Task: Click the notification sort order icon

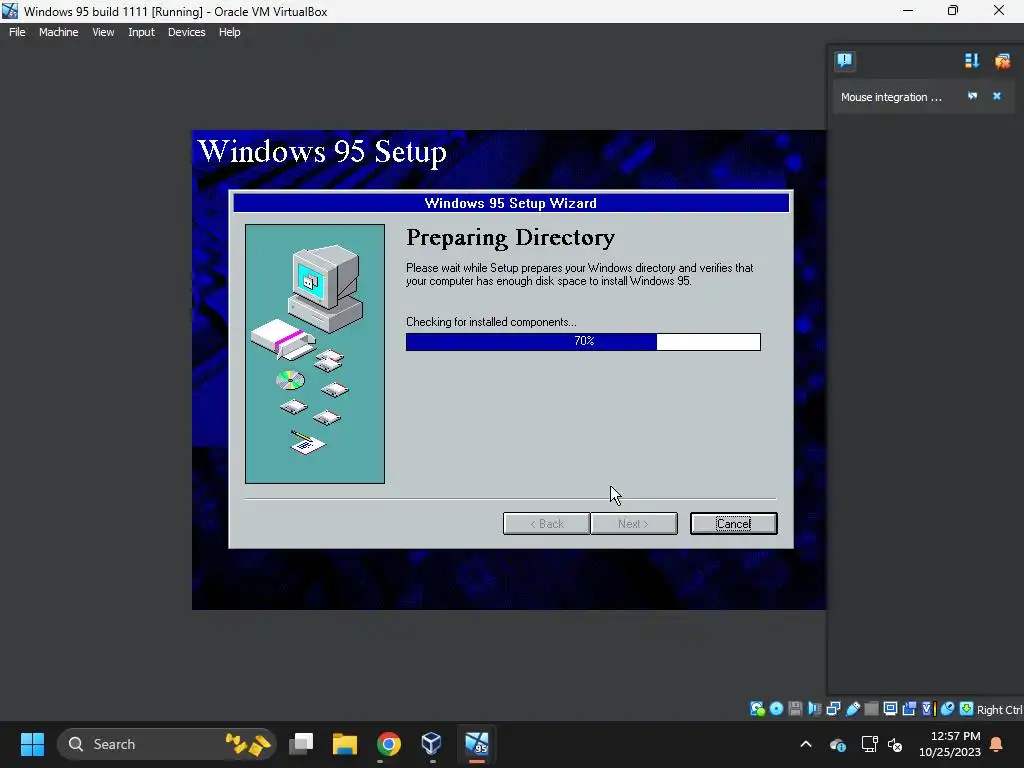Action: (x=972, y=61)
